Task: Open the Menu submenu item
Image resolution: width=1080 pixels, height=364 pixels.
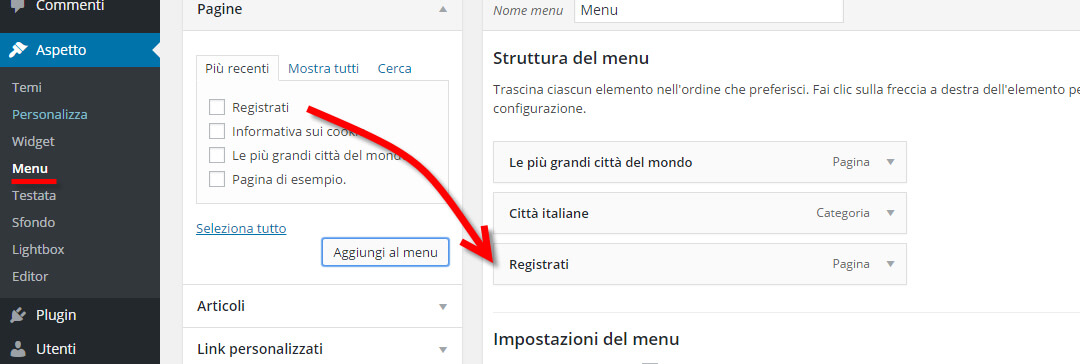Action: (30, 168)
